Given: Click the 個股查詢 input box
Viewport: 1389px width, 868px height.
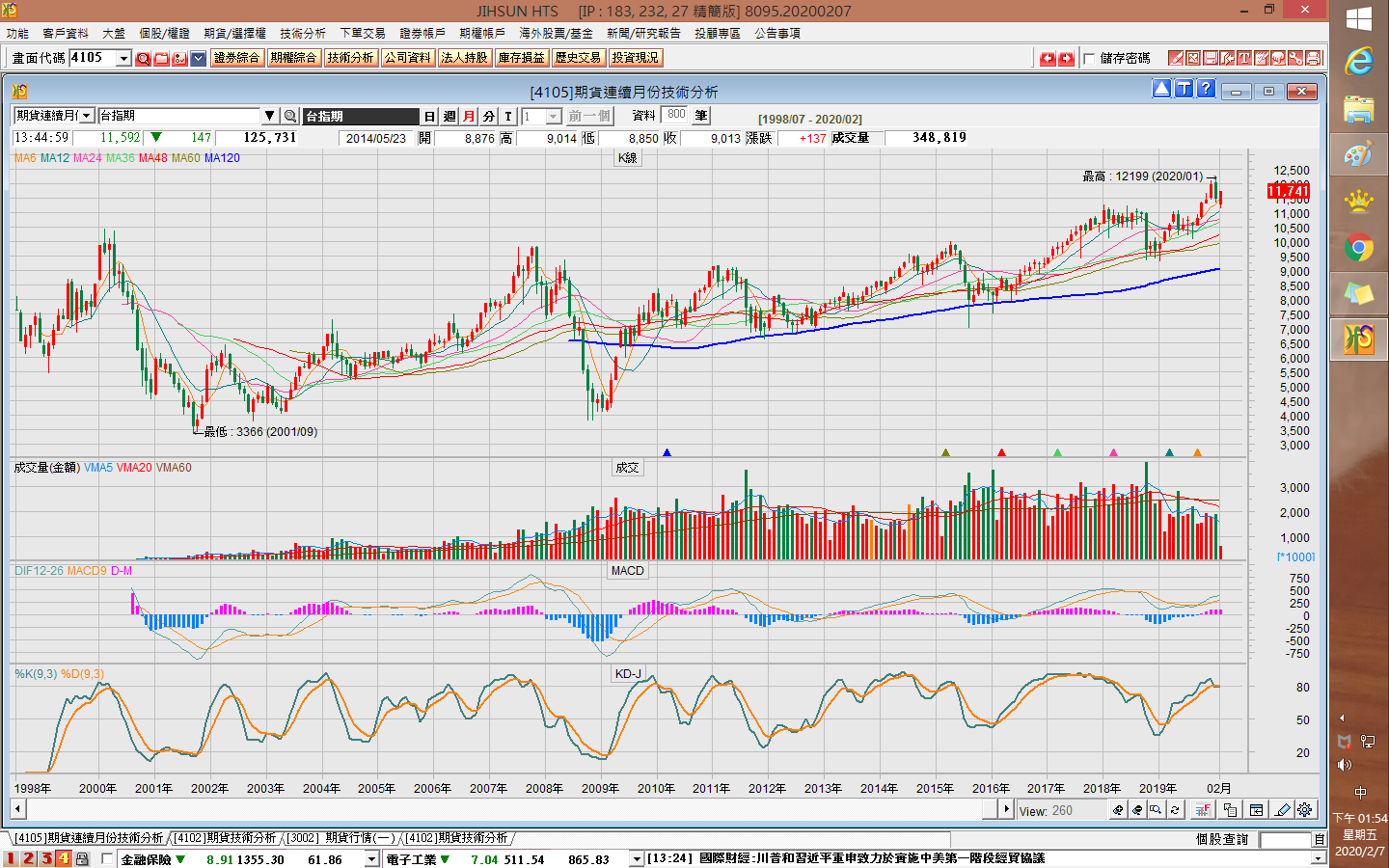Looking at the screenshot, I should pyautogui.click(x=1285, y=840).
